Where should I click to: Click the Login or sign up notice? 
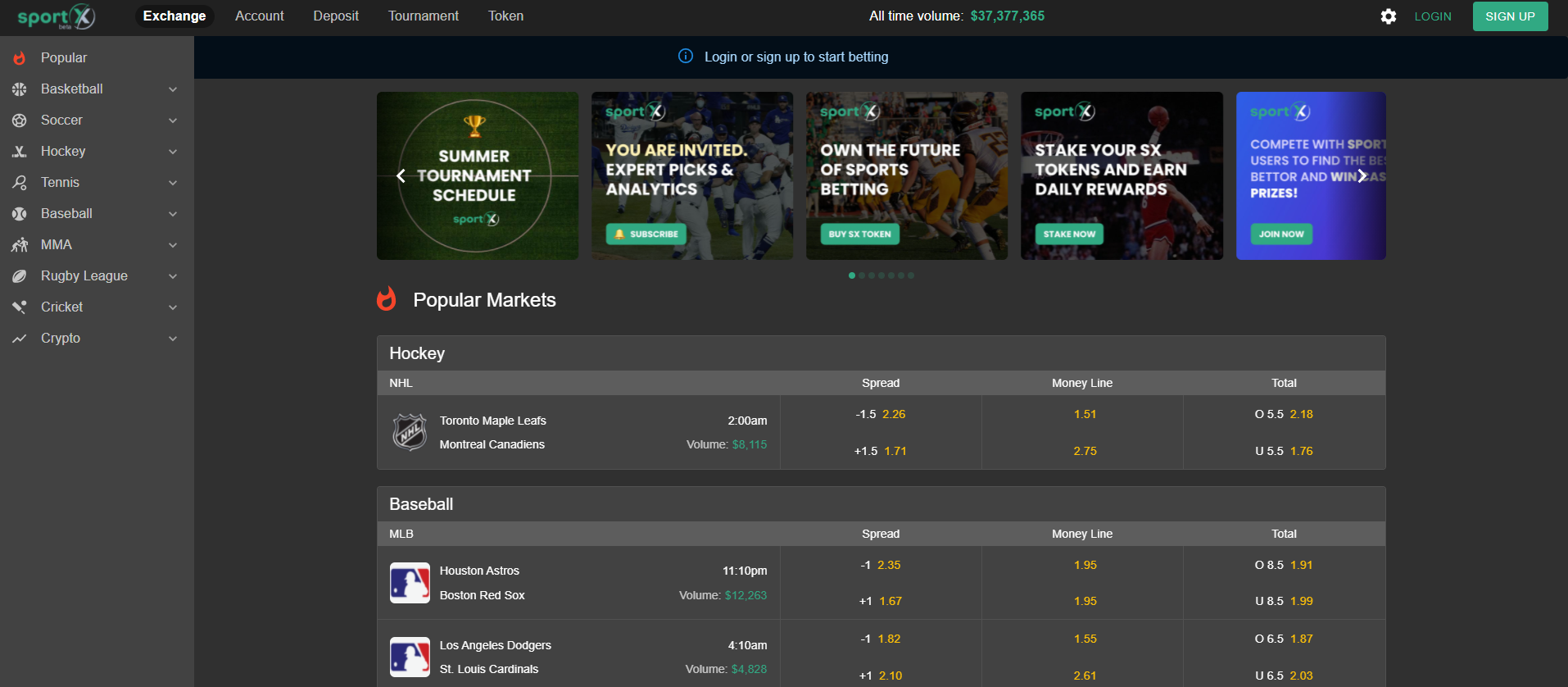(796, 57)
